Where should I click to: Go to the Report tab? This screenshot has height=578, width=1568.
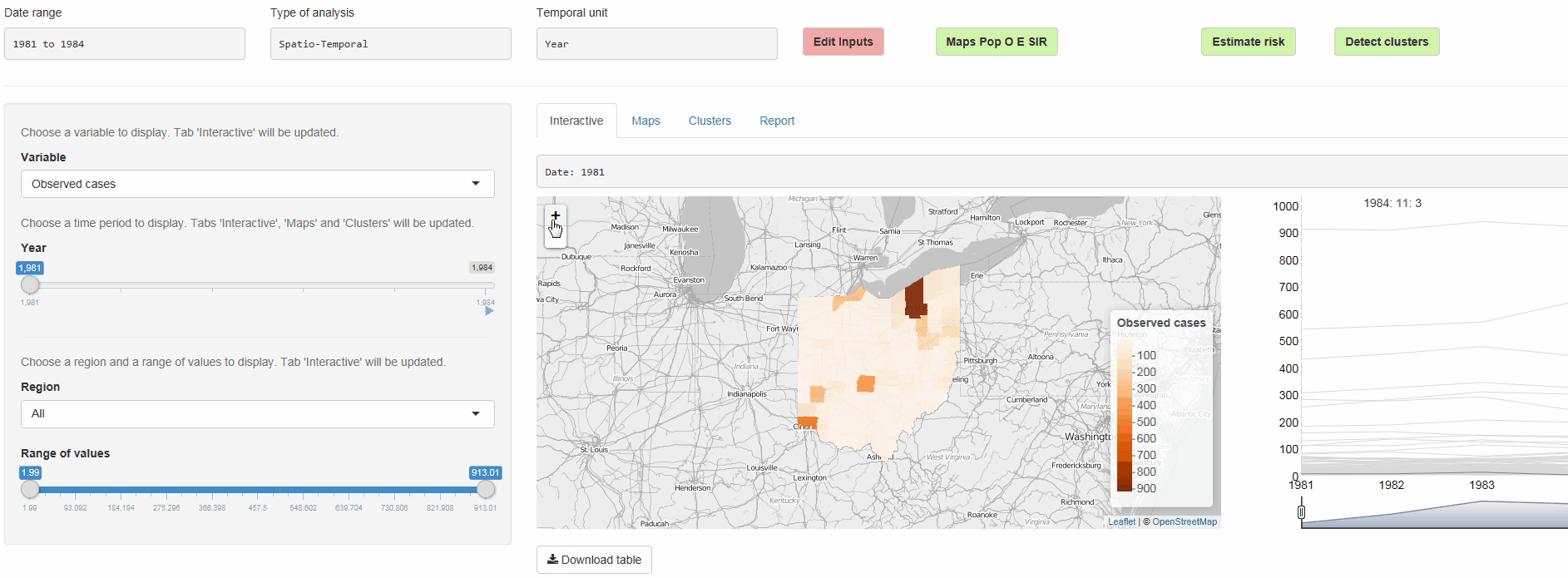pyautogui.click(x=776, y=121)
